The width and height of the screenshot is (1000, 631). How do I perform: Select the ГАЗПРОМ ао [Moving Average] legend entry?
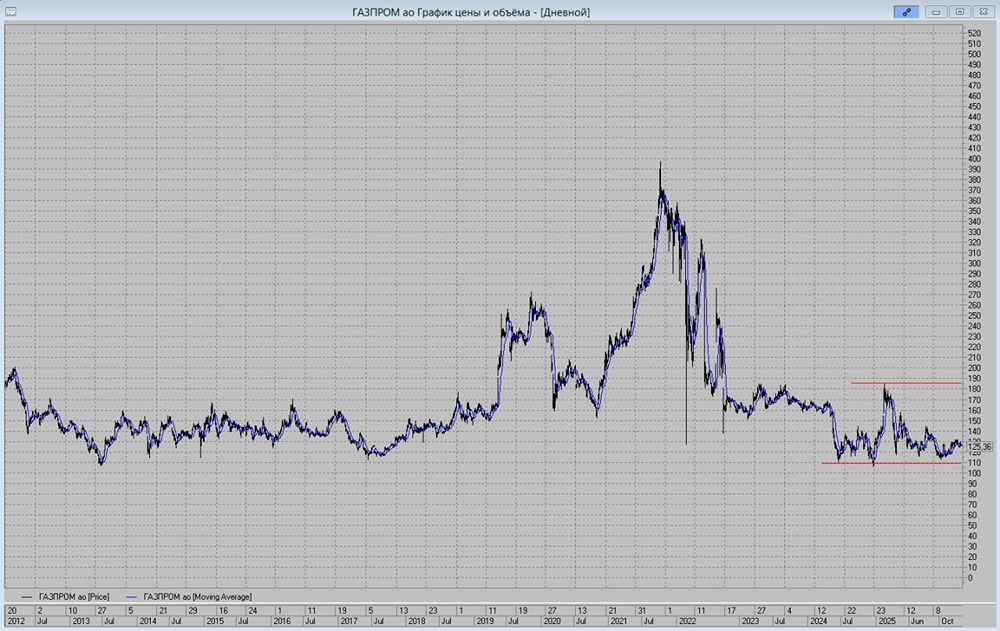click(197, 596)
